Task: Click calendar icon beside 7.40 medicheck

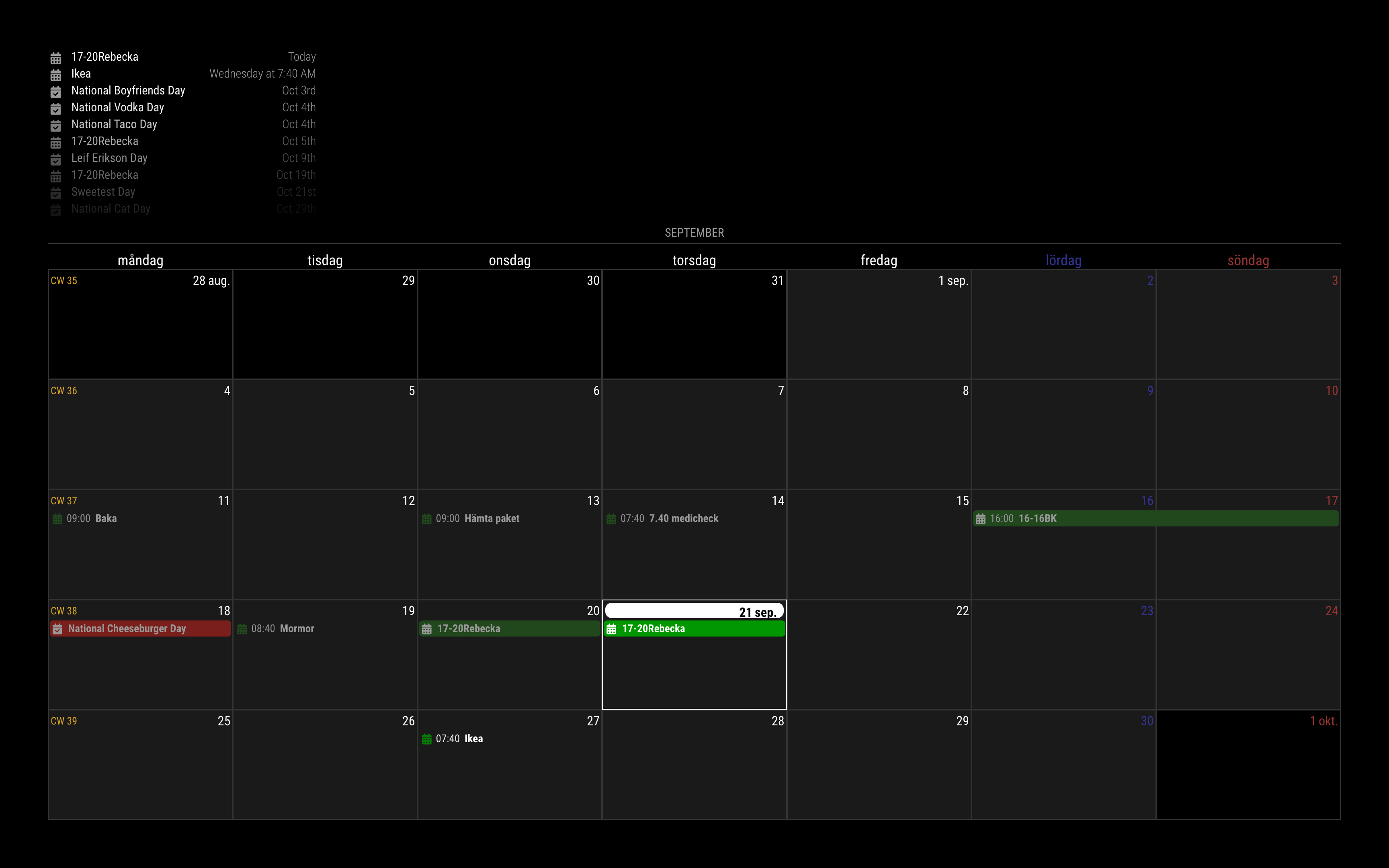Action: 611,519
